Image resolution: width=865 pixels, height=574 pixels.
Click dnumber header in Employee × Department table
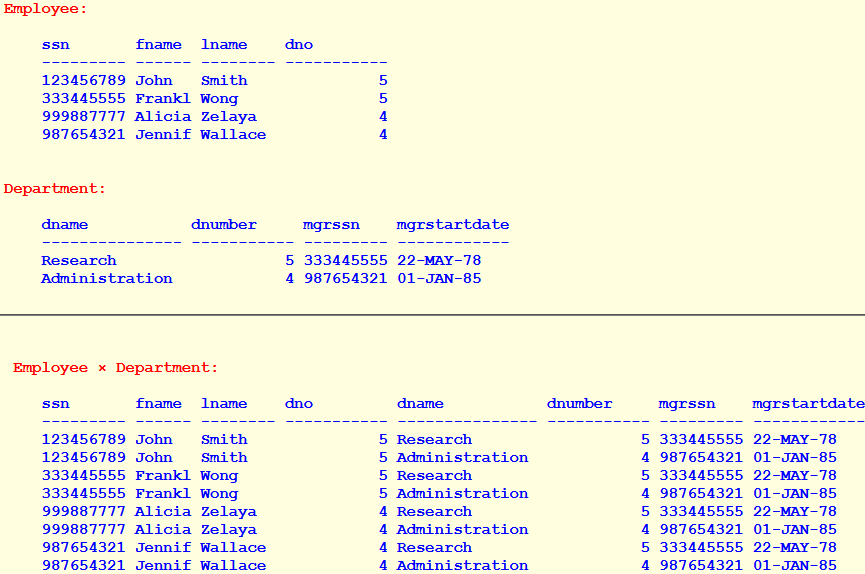pyautogui.click(x=579, y=404)
